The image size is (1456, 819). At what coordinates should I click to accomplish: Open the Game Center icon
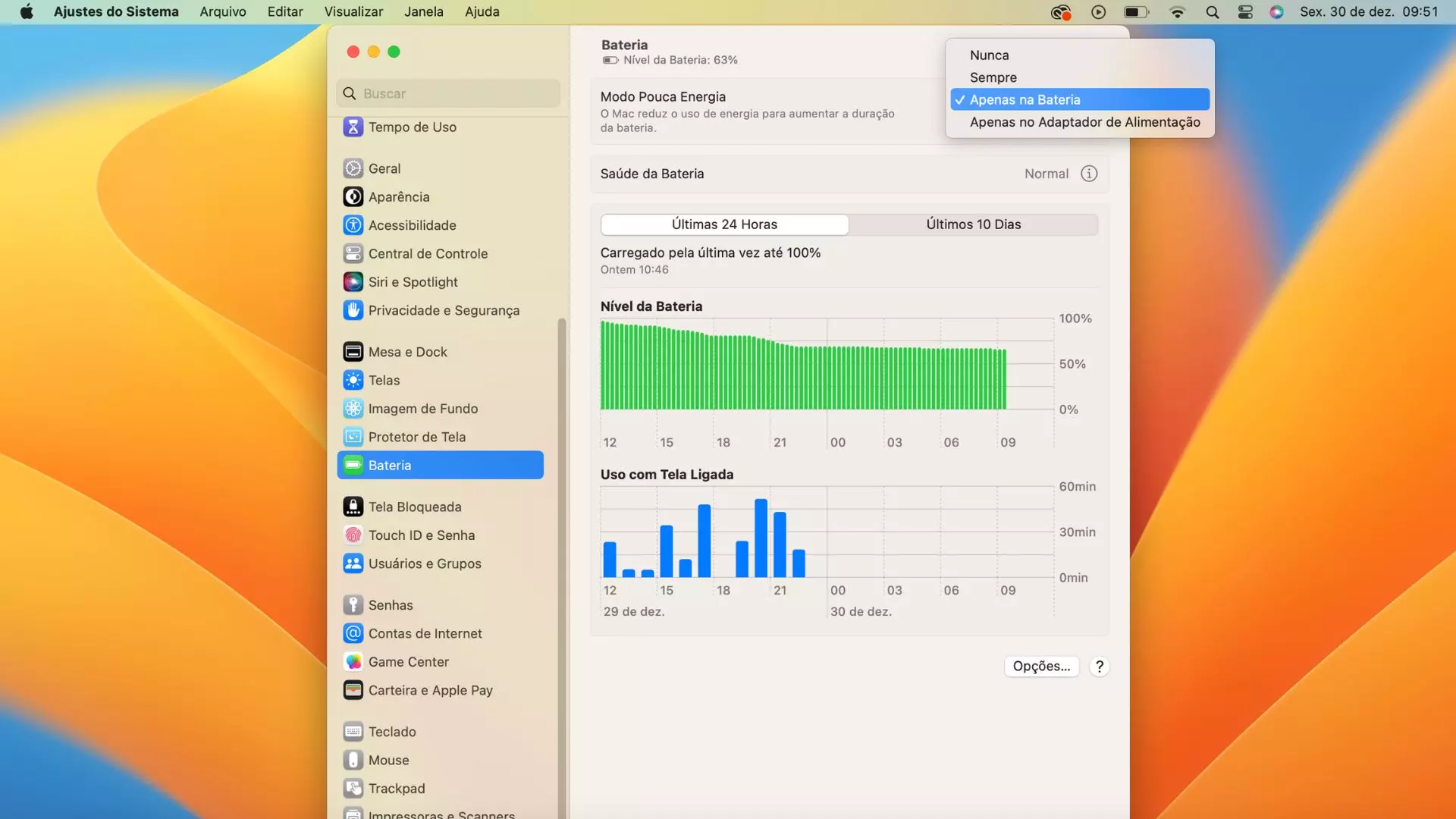point(353,662)
